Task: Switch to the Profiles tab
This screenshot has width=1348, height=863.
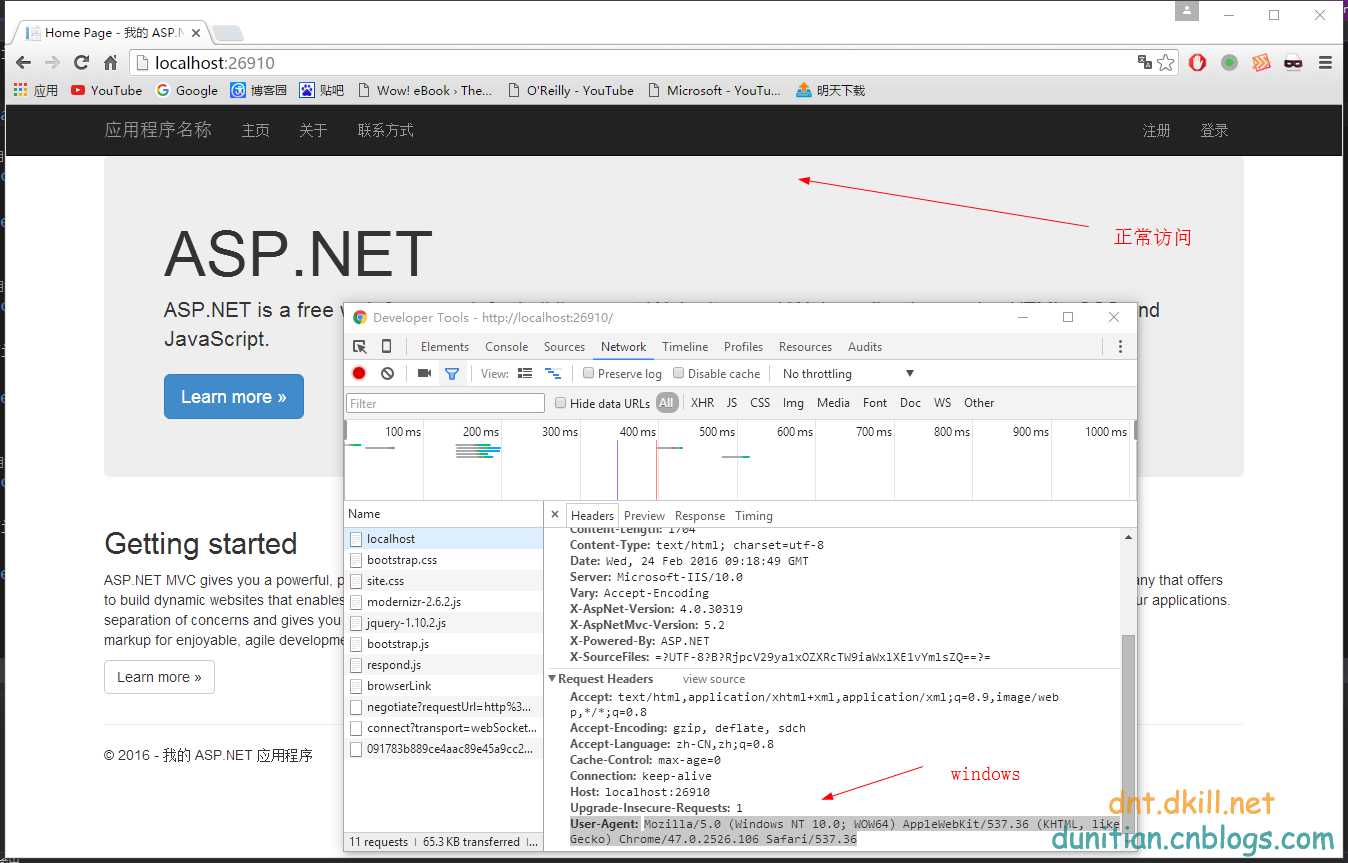Action: (x=743, y=346)
